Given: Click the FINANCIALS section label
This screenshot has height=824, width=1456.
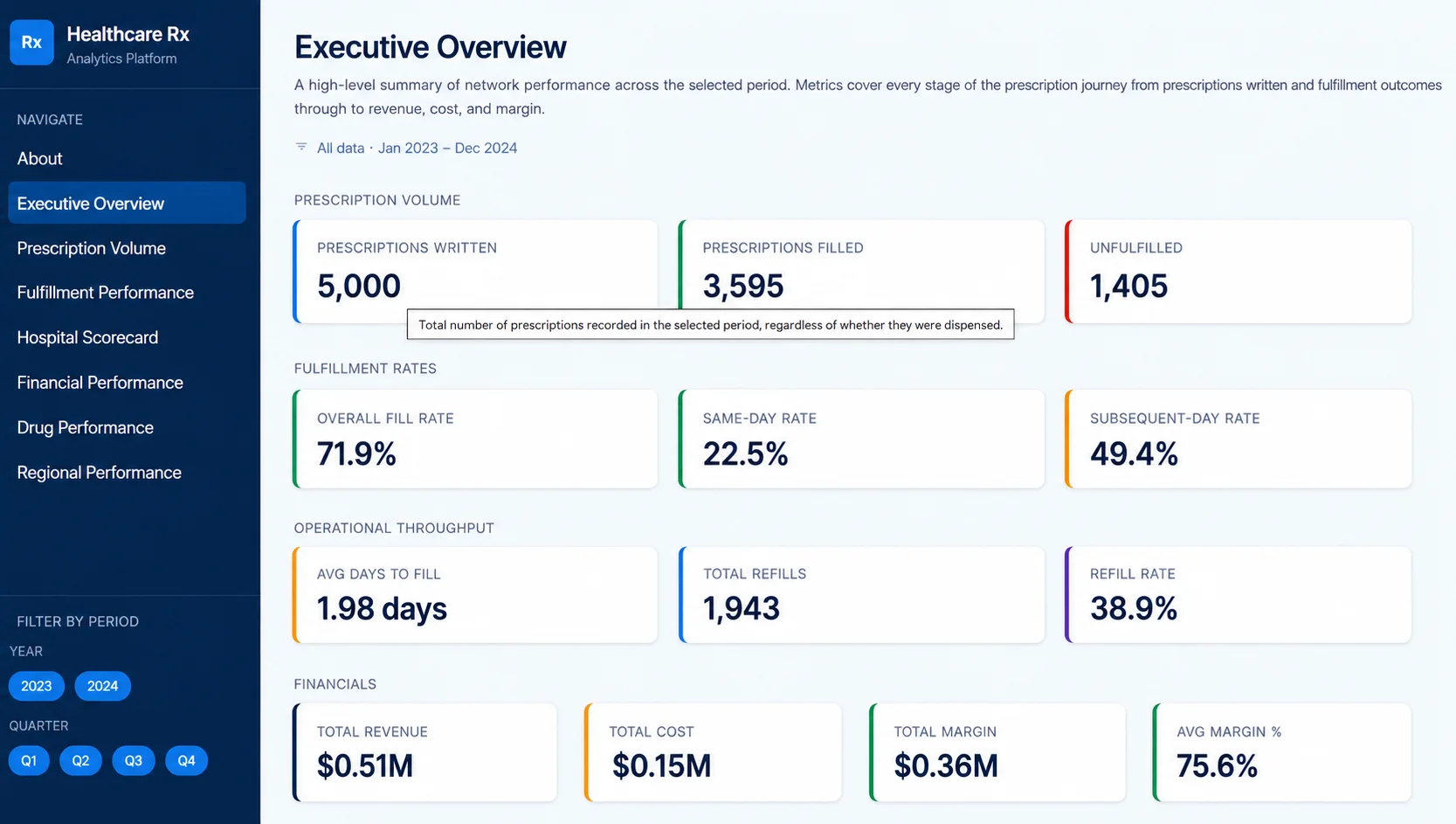Looking at the screenshot, I should pyautogui.click(x=335, y=684).
